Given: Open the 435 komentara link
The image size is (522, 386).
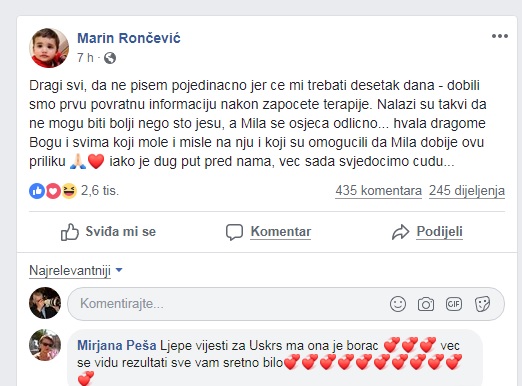Looking at the screenshot, I should tap(378, 191).
